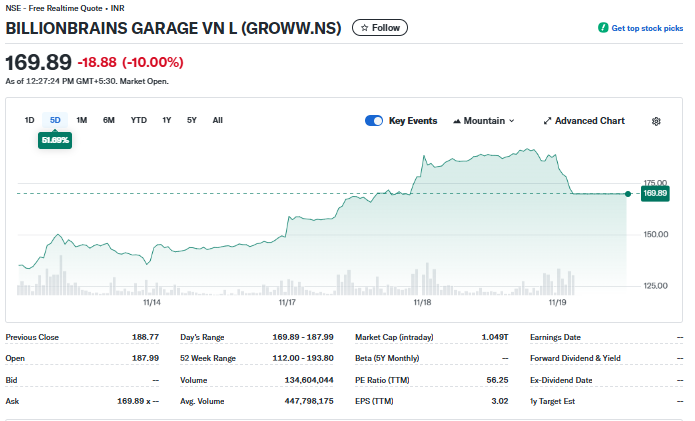Click the 11/14 date axis label
Screen dimensions: 695x421
152,302
